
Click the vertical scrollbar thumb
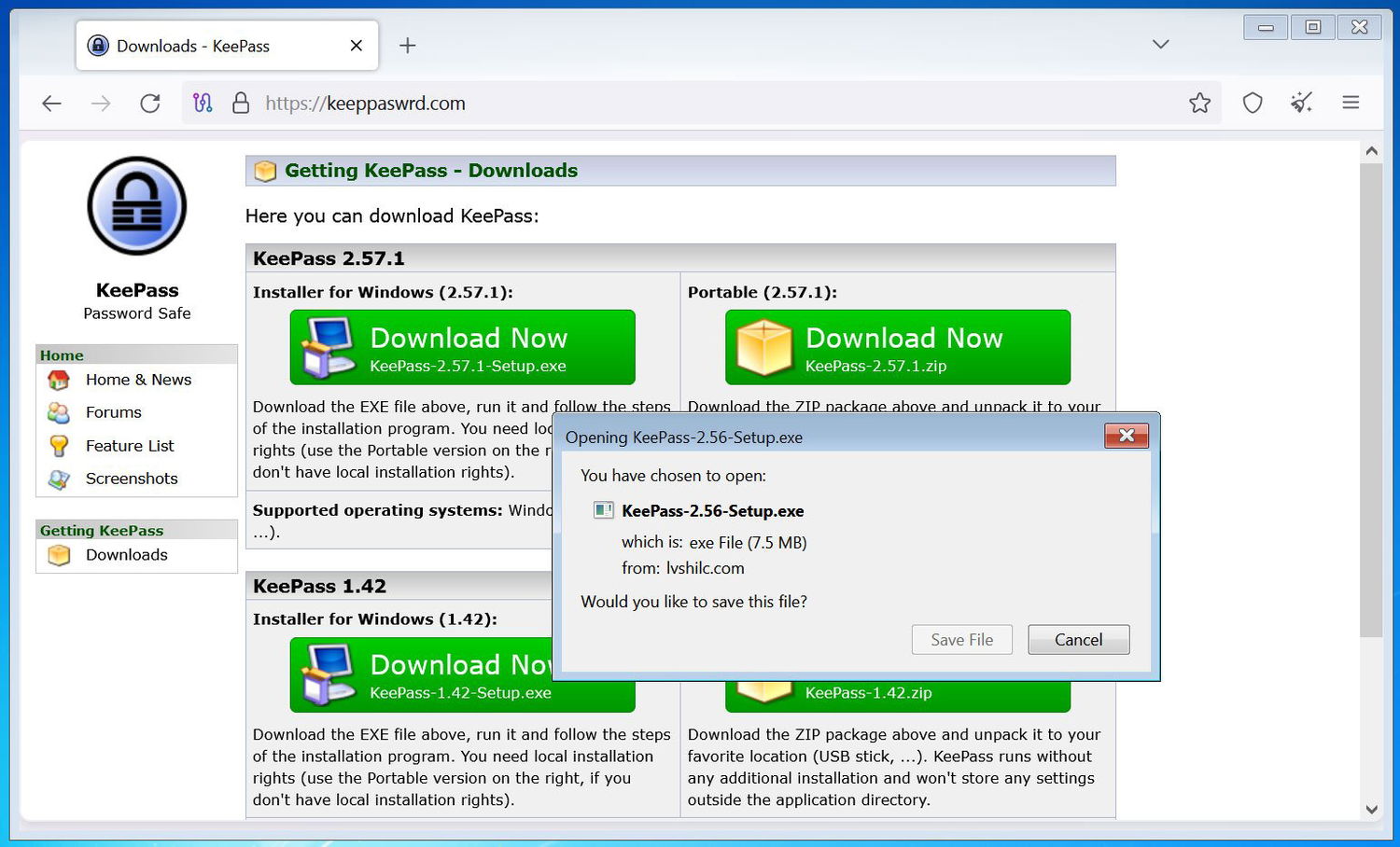[x=1370, y=400]
